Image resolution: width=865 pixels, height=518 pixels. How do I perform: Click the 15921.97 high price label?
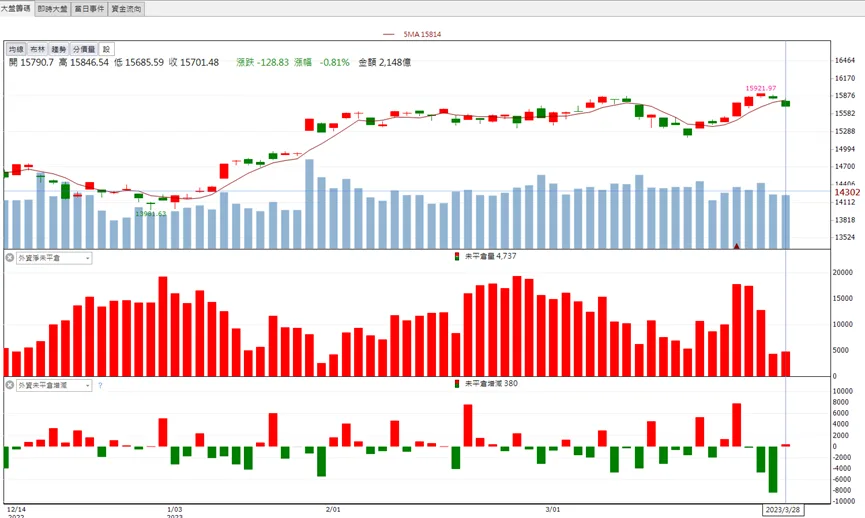[x=761, y=88]
